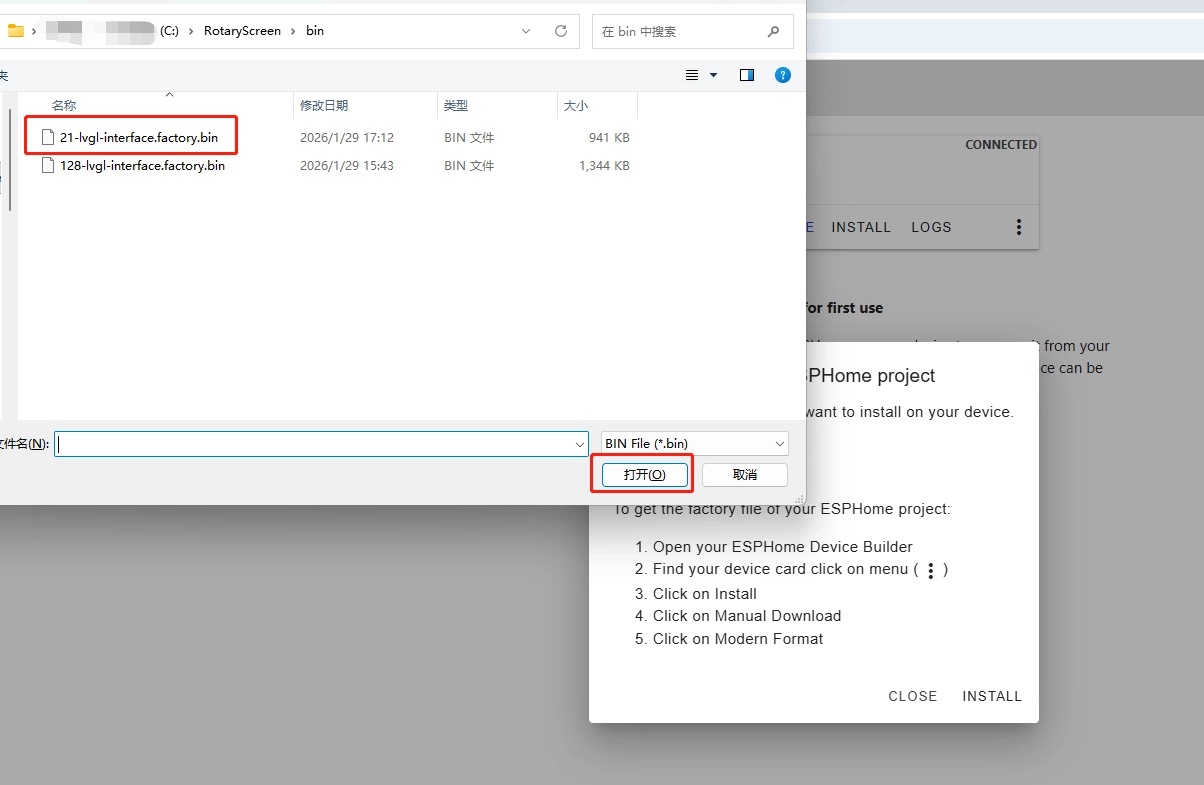The image size is (1204, 785).
Task: Click the file icon of 21-lvgl-interface.factory.bin
Action: click(x=47, y=137)
